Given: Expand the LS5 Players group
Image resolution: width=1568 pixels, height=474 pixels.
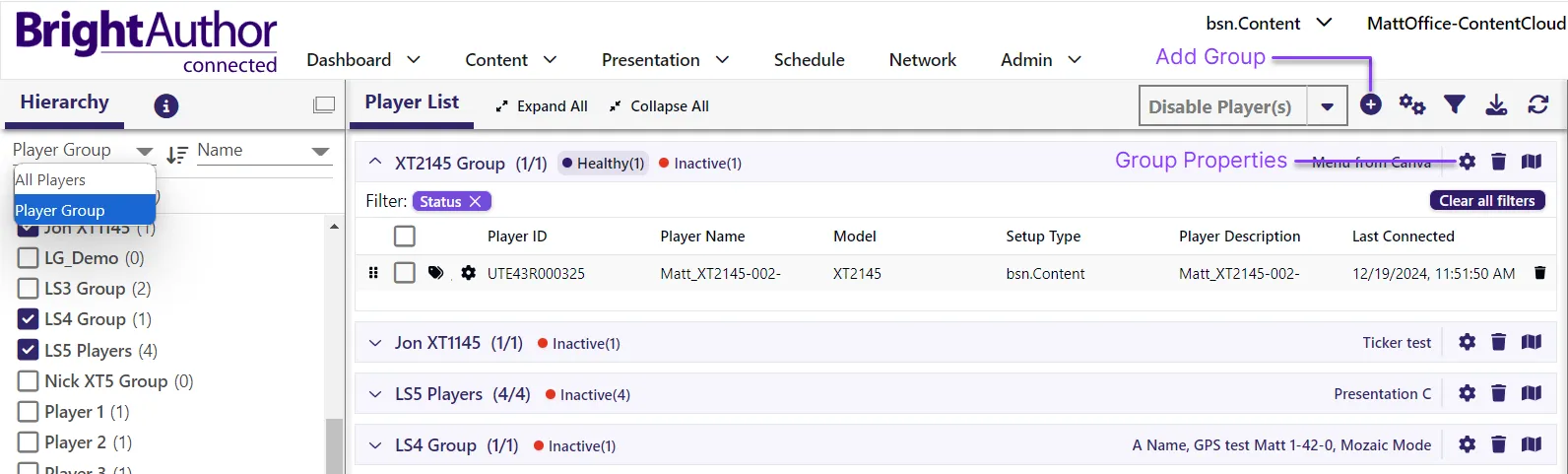Looking at the screenshot, I should point(375,394).
